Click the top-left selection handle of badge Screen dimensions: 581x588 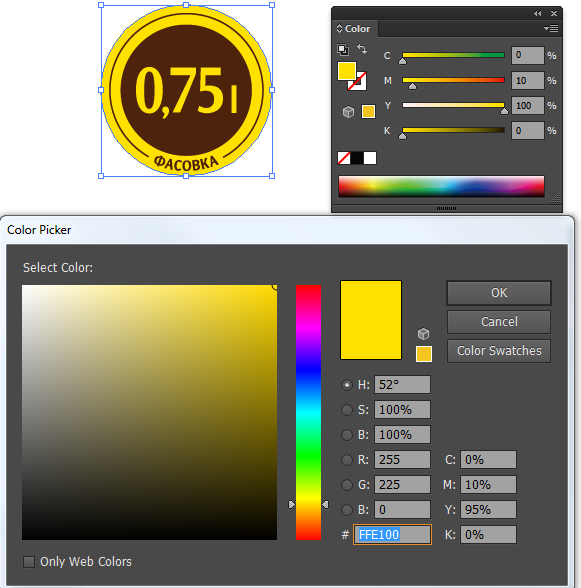click(101, 5)
